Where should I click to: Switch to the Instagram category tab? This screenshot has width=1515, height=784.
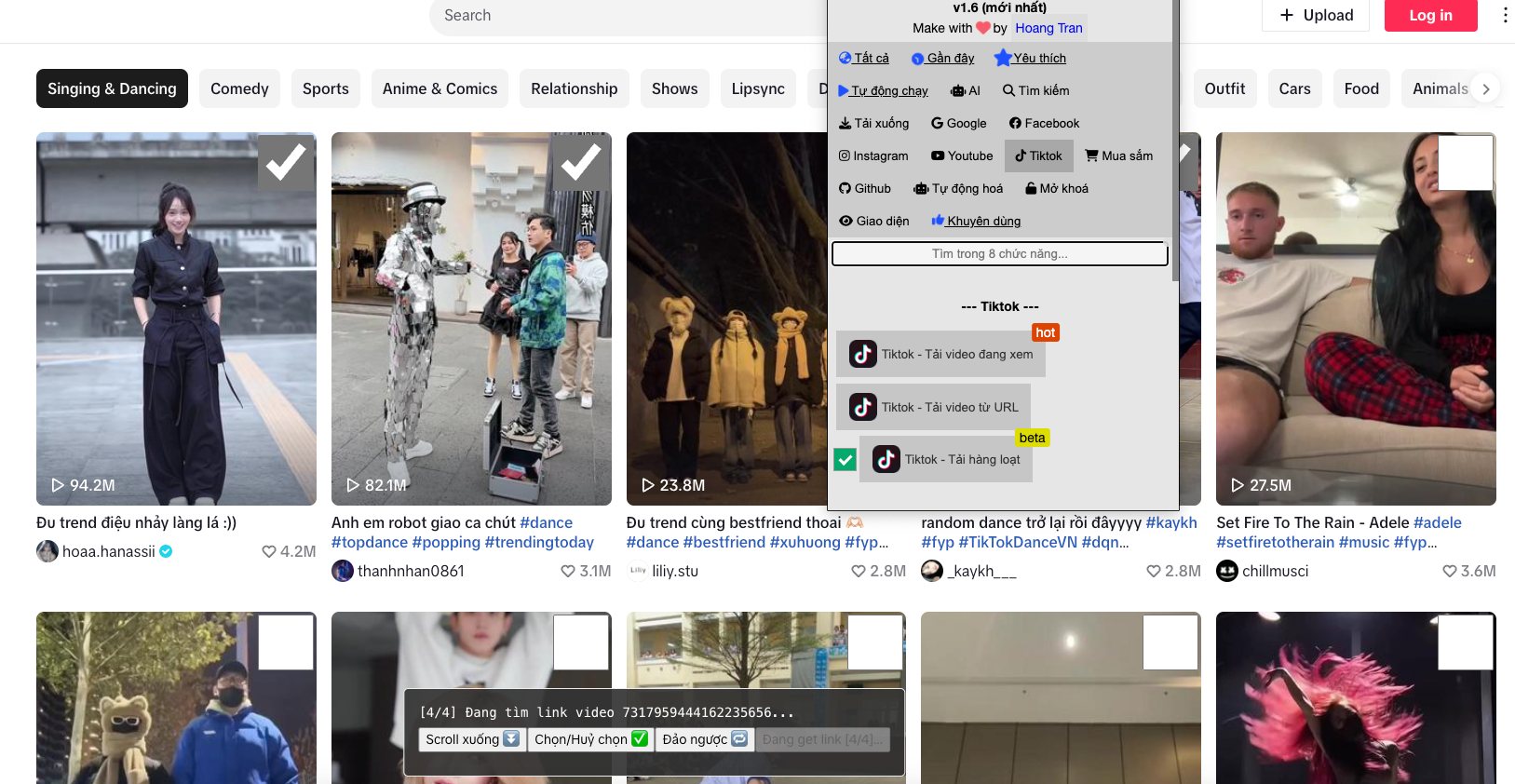click(873, 156)
